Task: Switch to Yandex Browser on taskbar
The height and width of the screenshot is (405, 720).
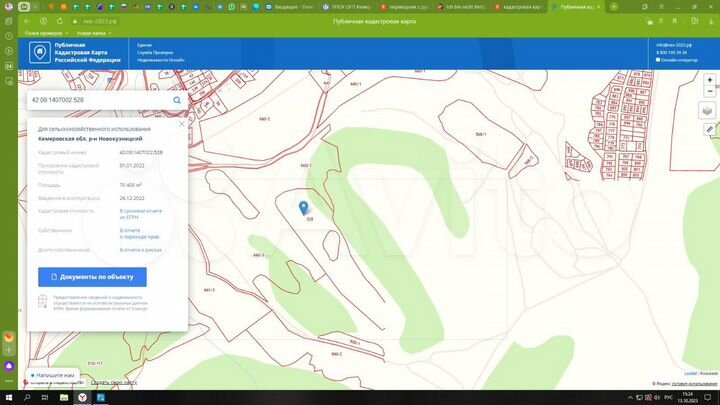Action: tap(82, 397)
